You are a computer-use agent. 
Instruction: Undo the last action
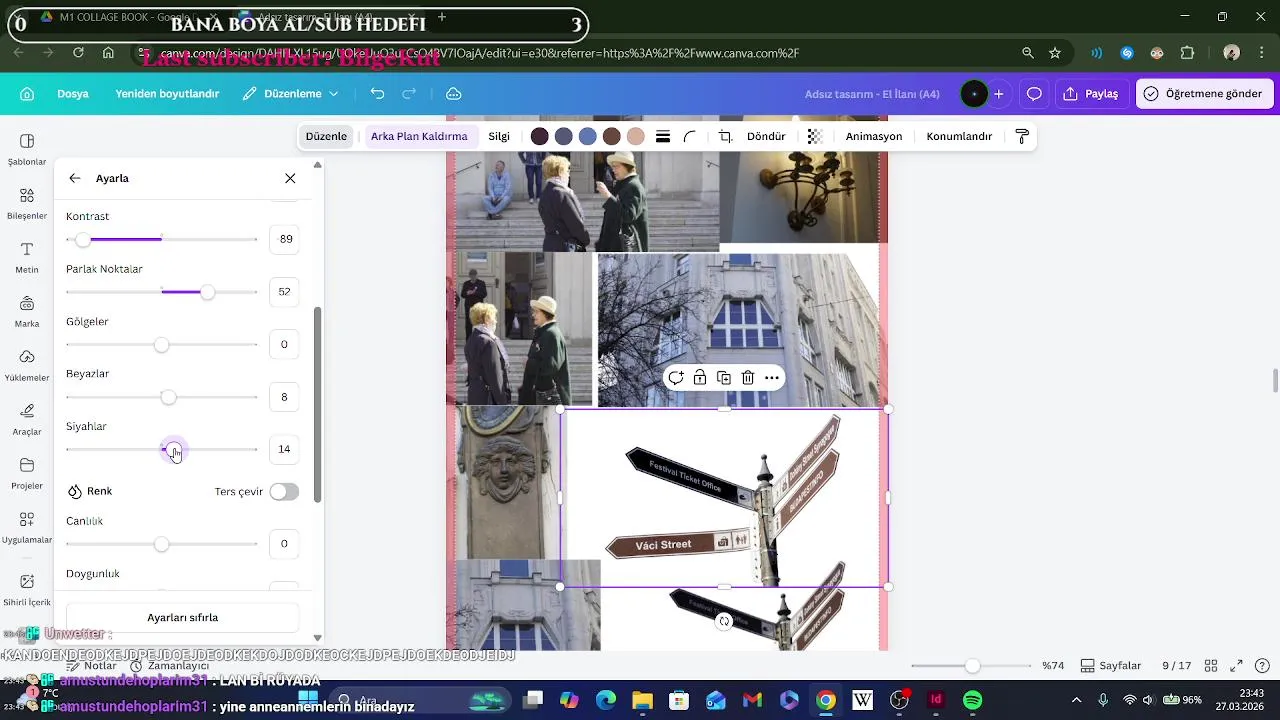point(377,94)
